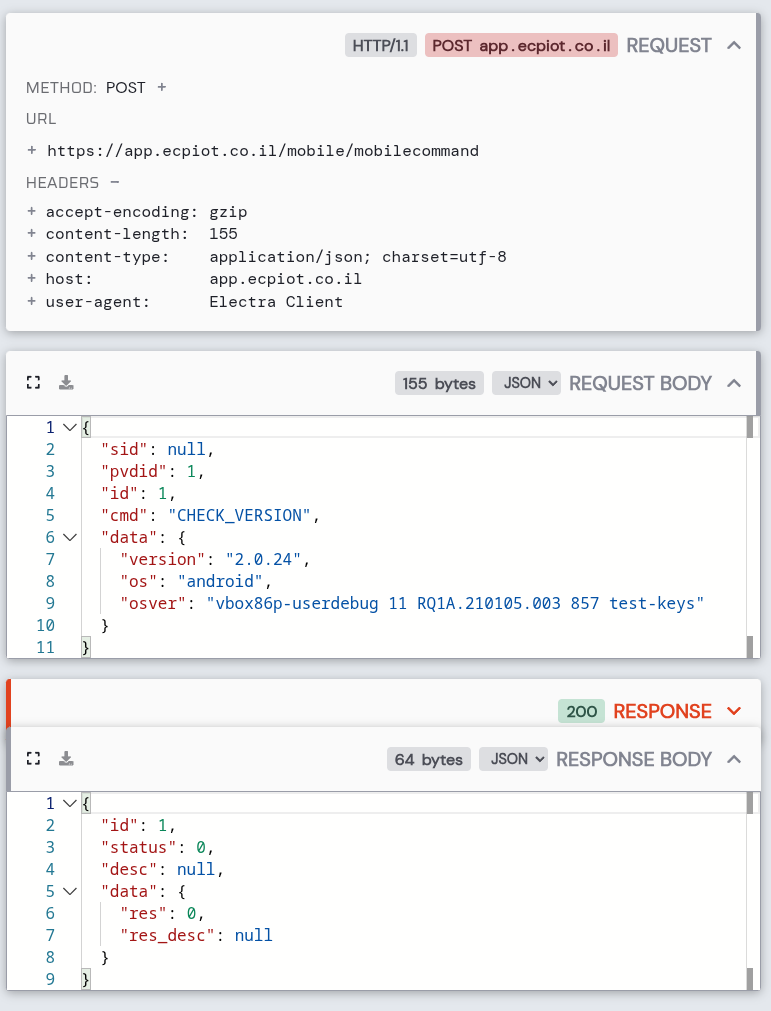Viewport: 771px width, 1011px height.
Task: Download the response body
Action: pos(65,758)
